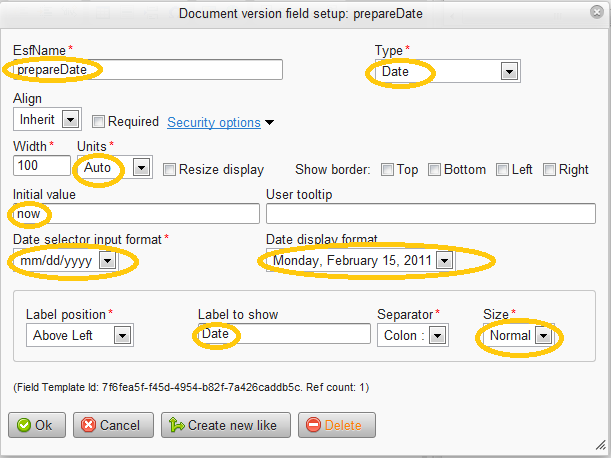Enable the Required checkbox

click(x=98, y=122)
